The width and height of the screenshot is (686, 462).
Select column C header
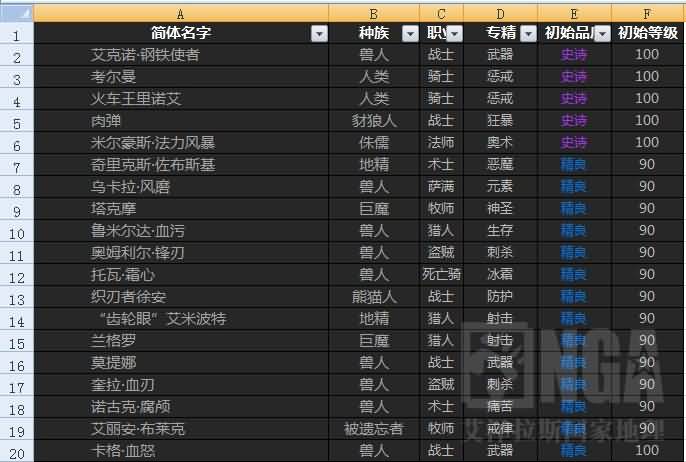441,14
